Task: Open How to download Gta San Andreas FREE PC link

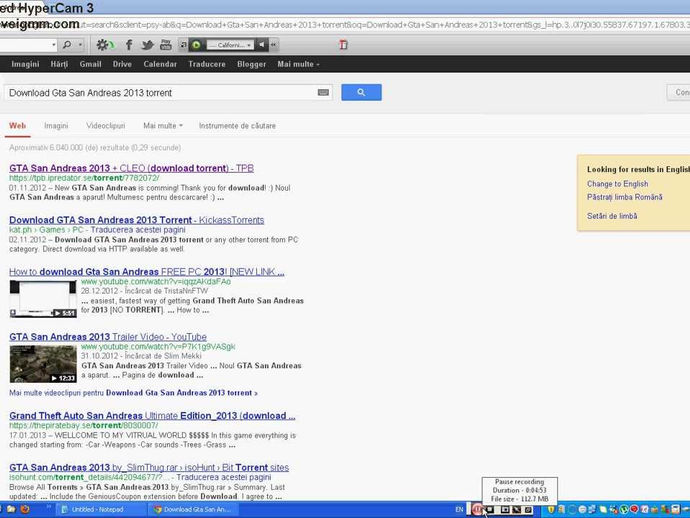Action: coord(147,272)
